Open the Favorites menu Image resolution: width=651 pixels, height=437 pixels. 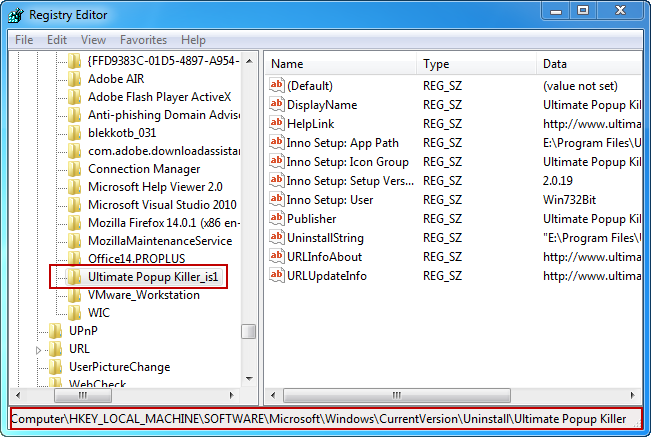(x=143, y=40)
